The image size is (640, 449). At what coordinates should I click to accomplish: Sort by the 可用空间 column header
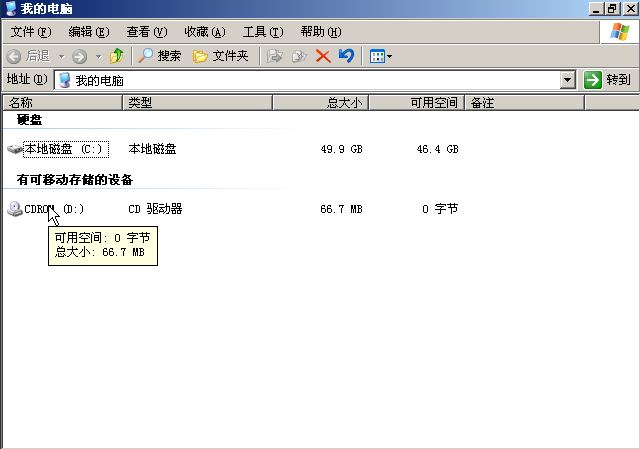pos(418,102)
